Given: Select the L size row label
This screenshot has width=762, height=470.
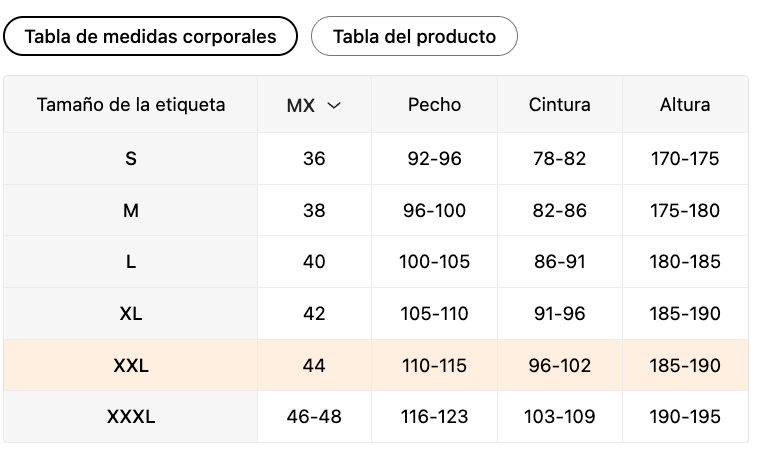Looking at the screenshot, I should click(131, 262).
